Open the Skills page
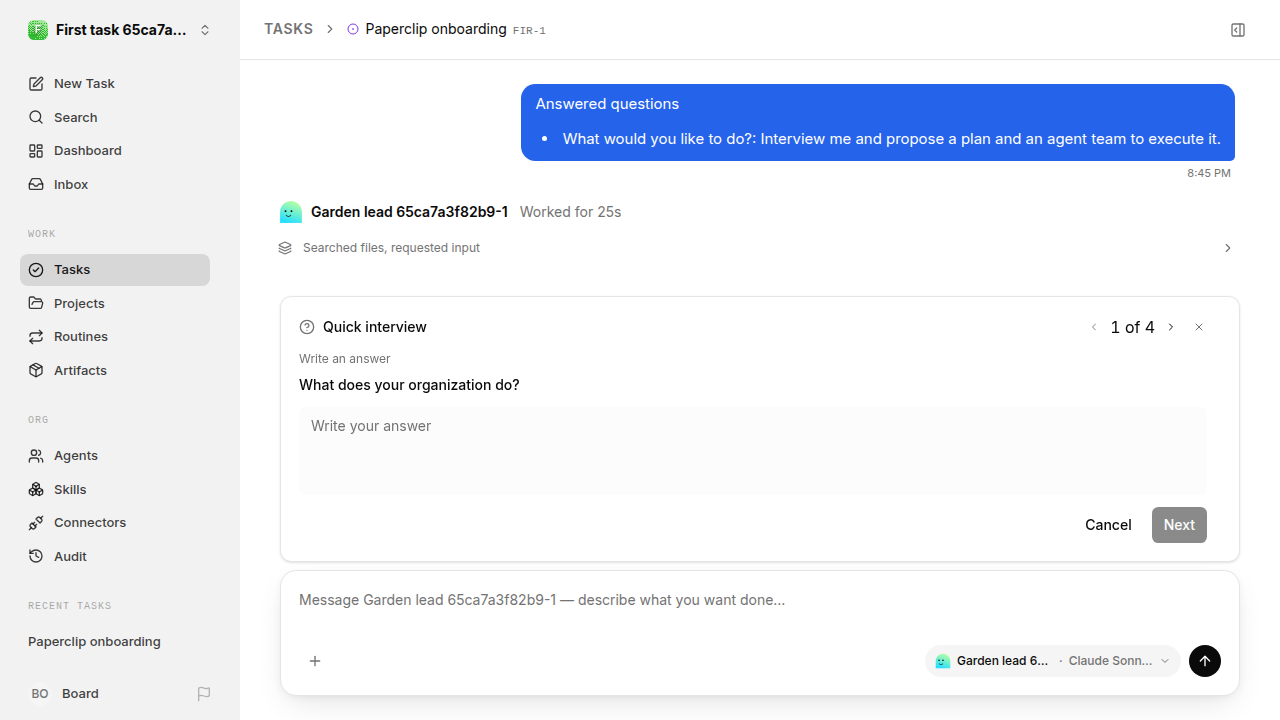 pos(115,489)
